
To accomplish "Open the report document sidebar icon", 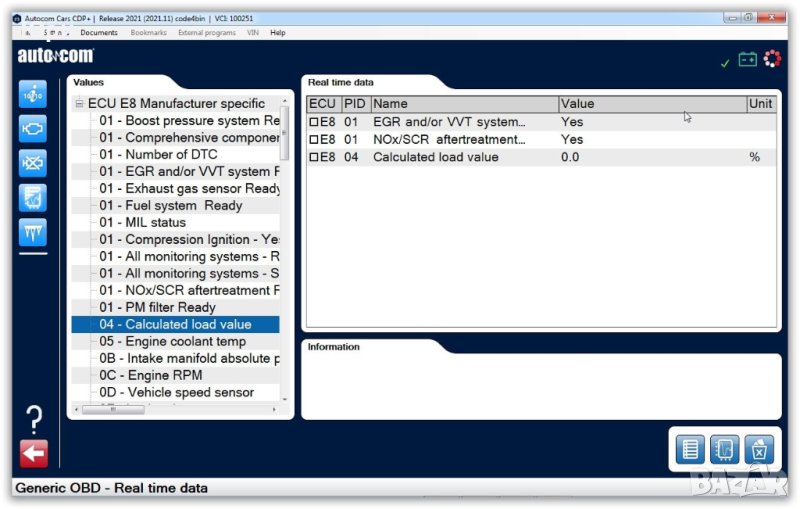I will pos(33,197).
